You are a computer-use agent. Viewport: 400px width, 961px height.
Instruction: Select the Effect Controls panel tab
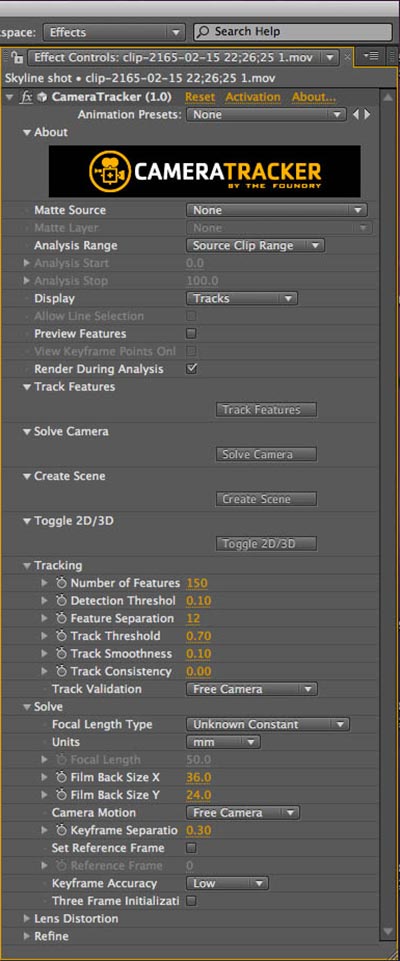[183, 58]
